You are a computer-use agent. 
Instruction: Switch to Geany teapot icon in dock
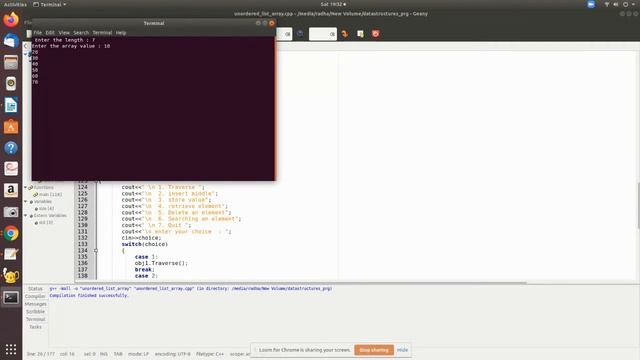point(11,276)
